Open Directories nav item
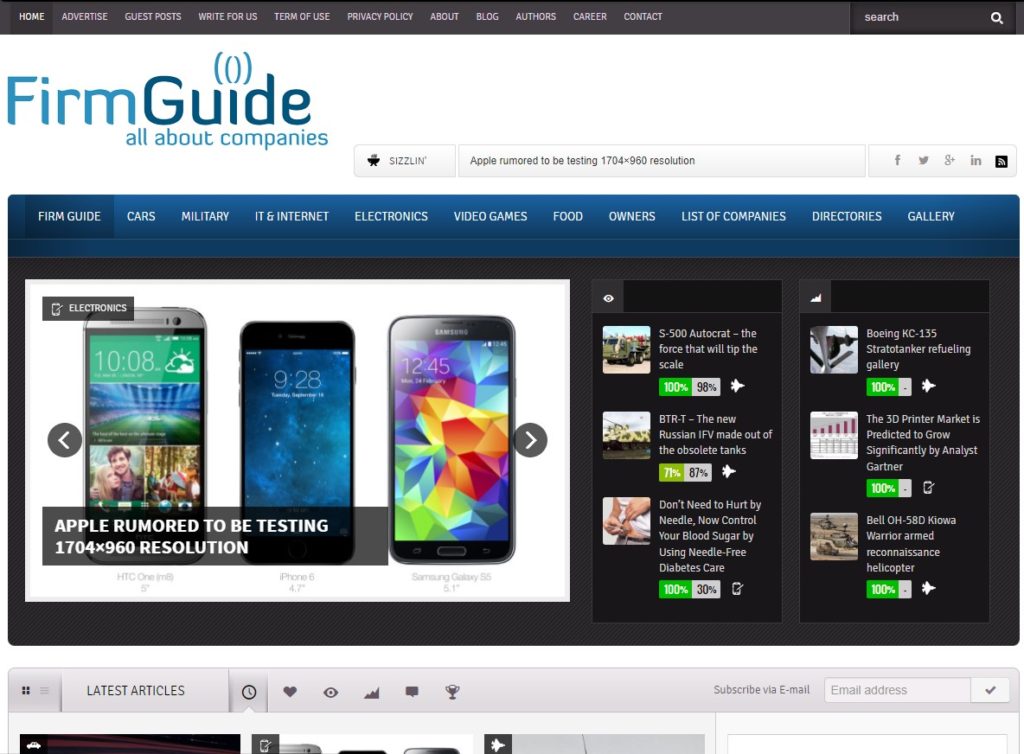Screen dimensions: 1024x754 pos(846,216)
